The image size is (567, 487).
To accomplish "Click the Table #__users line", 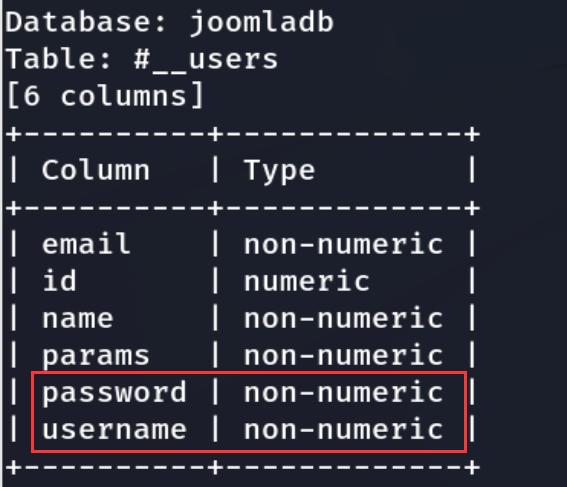I will pos(142,59).
